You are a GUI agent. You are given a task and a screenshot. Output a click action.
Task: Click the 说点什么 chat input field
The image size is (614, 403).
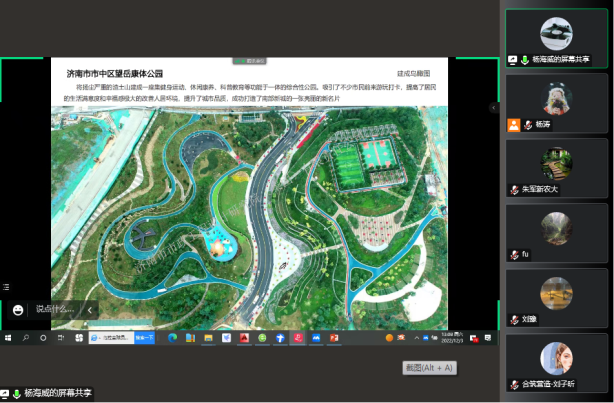57,310
